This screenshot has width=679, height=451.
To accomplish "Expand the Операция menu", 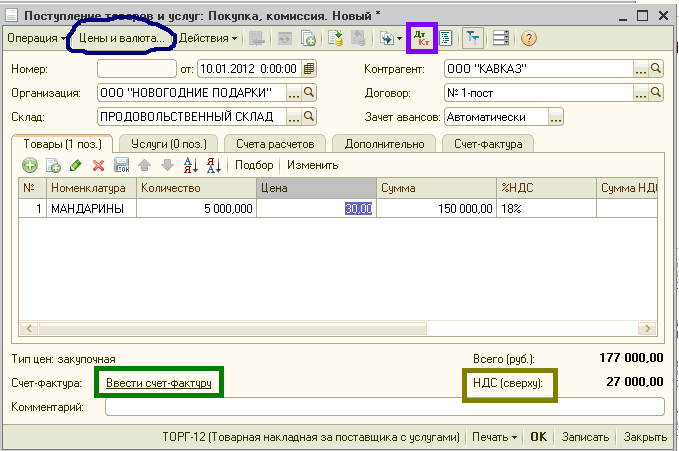I will pos(36,38).
